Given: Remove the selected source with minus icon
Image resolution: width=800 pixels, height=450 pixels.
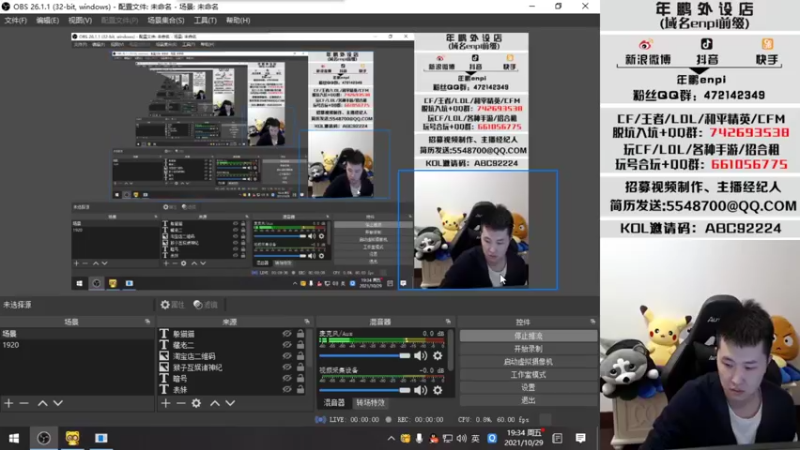Looking at the screenshot, I should (x=181, y=403).
